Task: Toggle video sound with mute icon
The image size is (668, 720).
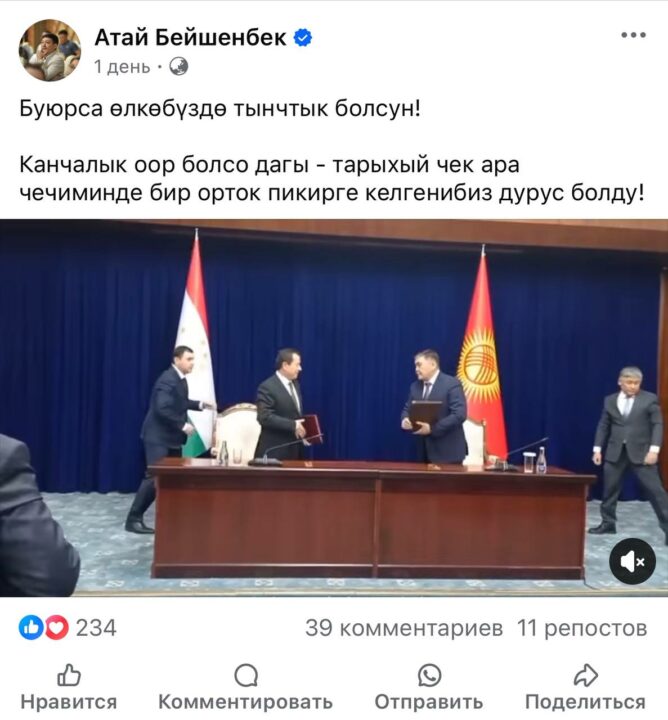Action: click(x=632, y=561)
